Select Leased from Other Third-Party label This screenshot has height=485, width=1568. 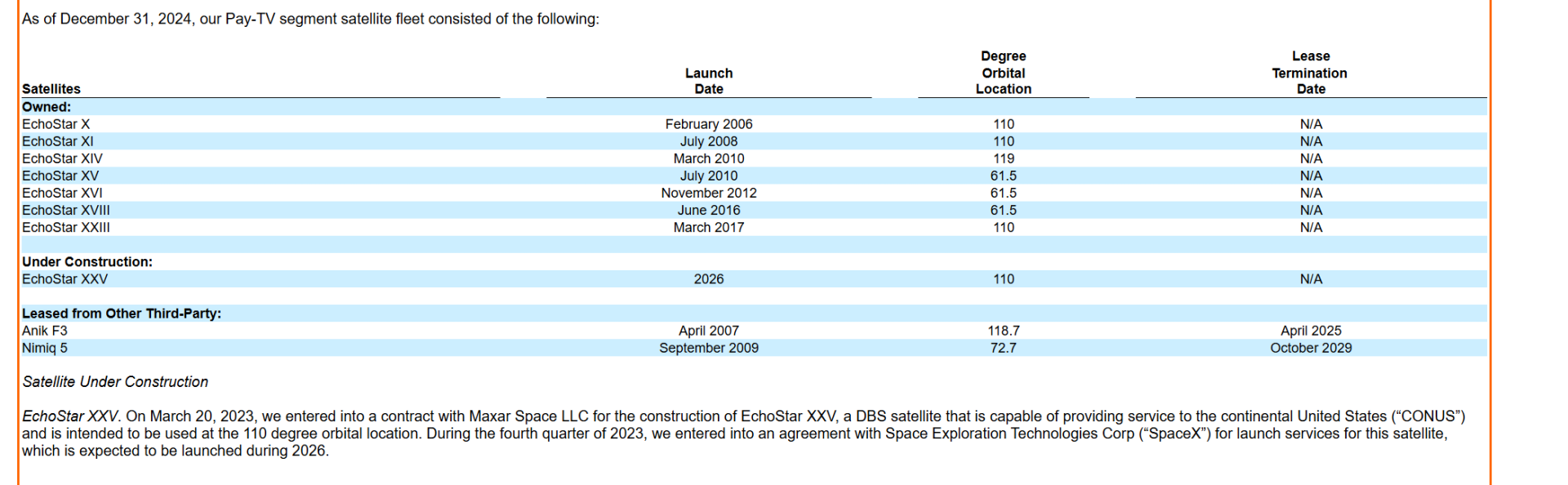coord(122,314)
